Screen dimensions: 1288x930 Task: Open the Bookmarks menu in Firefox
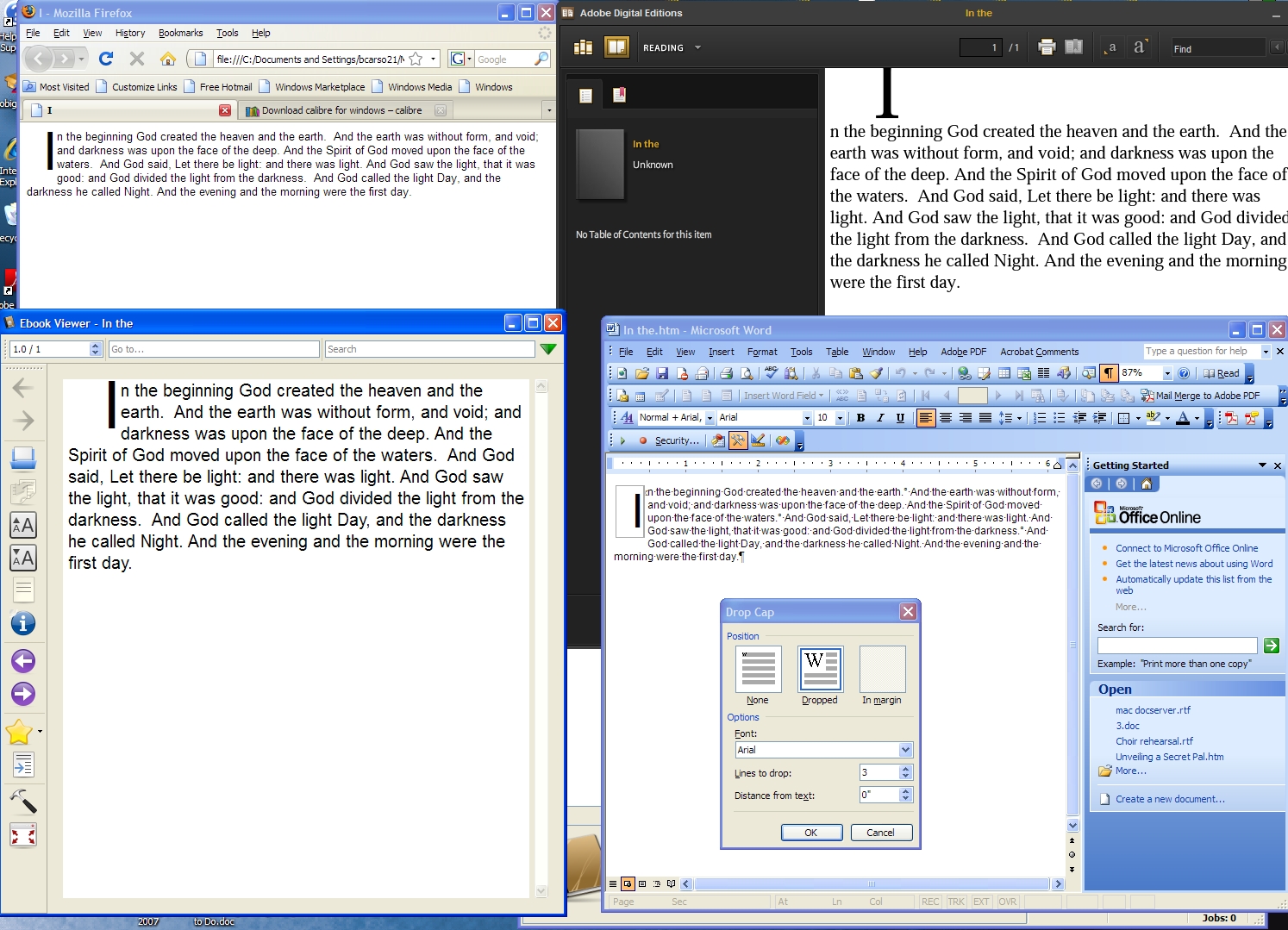point(181,33)
